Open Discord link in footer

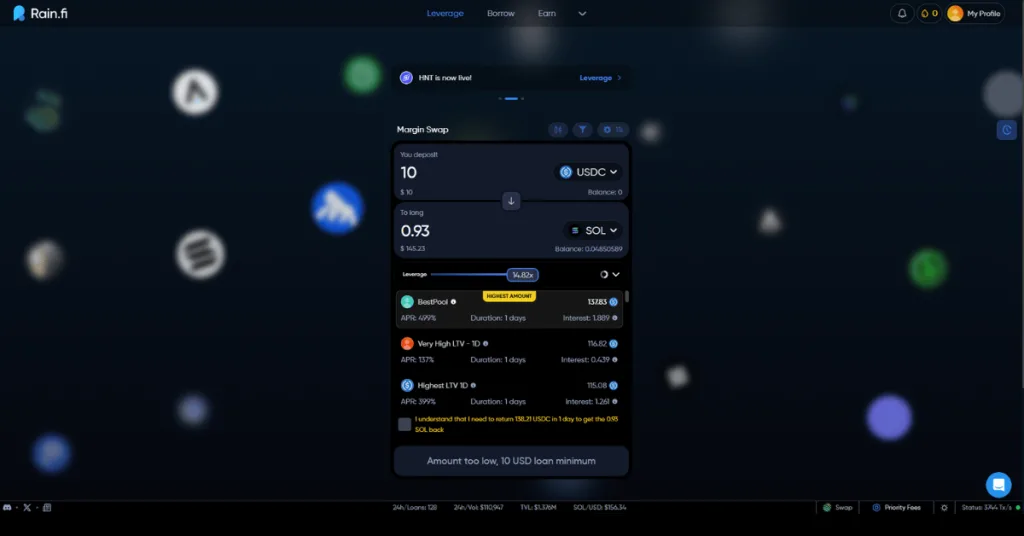coord(7,507)
